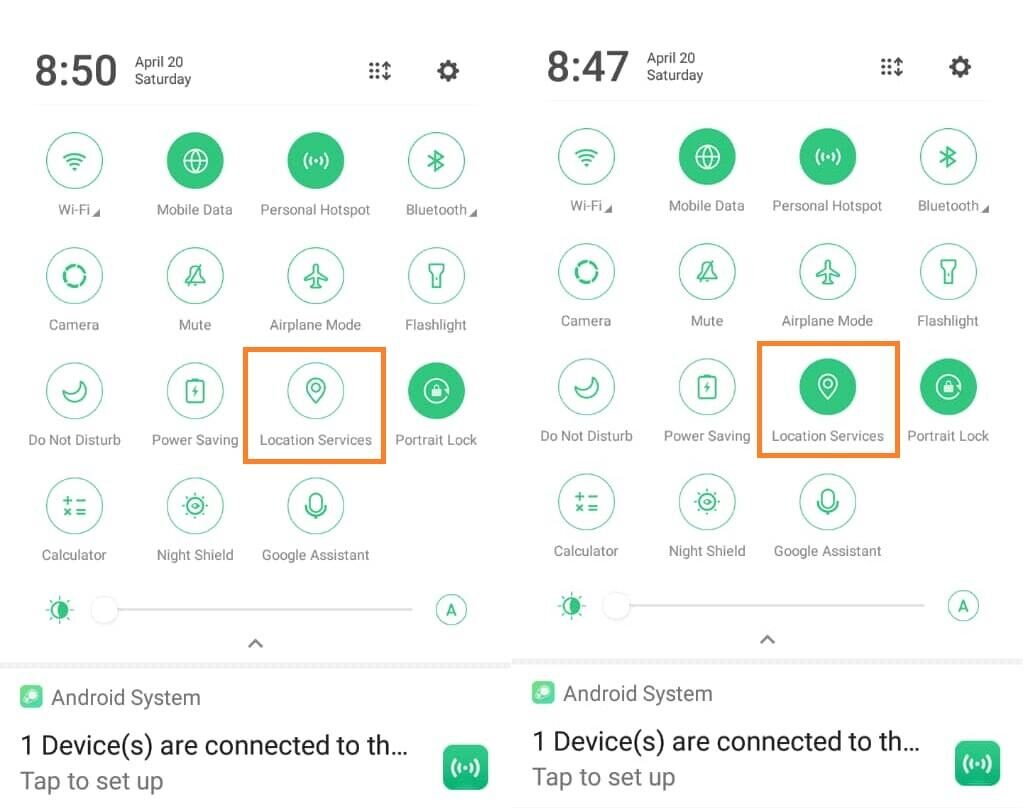The image size is (1024, 808).
Task: Collapse the 8:47 quick settings with chevron
Action: tap(767, 639)
